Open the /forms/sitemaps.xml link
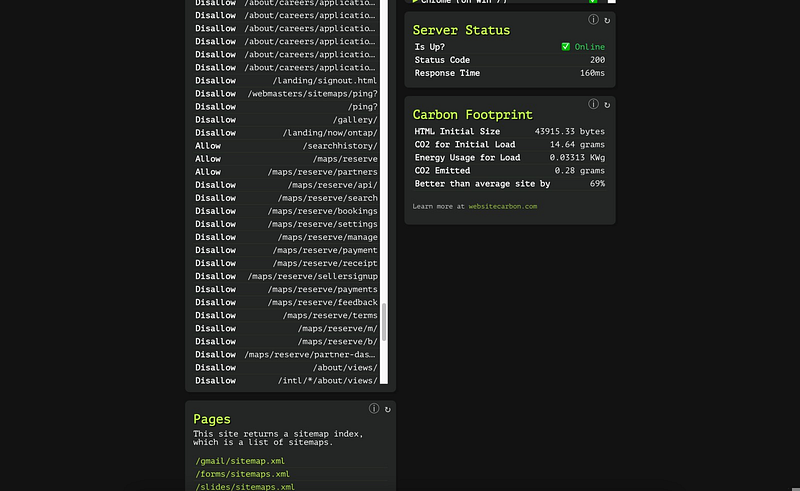The image size is (800, 491). click(x=242, y=474)
